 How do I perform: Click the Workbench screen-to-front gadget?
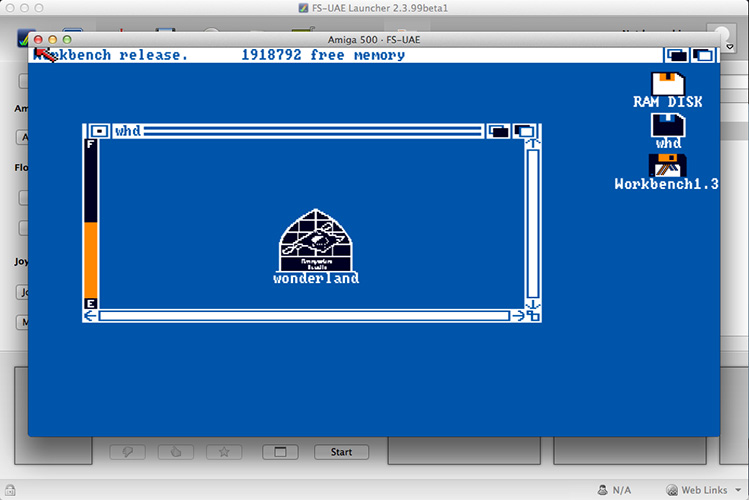pyautogui.click(x=703, y=56)
